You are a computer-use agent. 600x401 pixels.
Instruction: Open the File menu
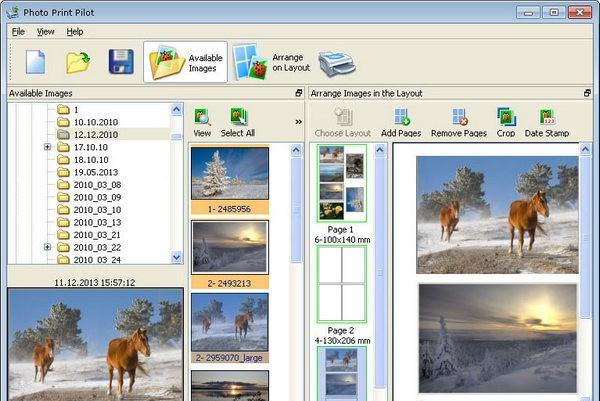click(18, 32)
